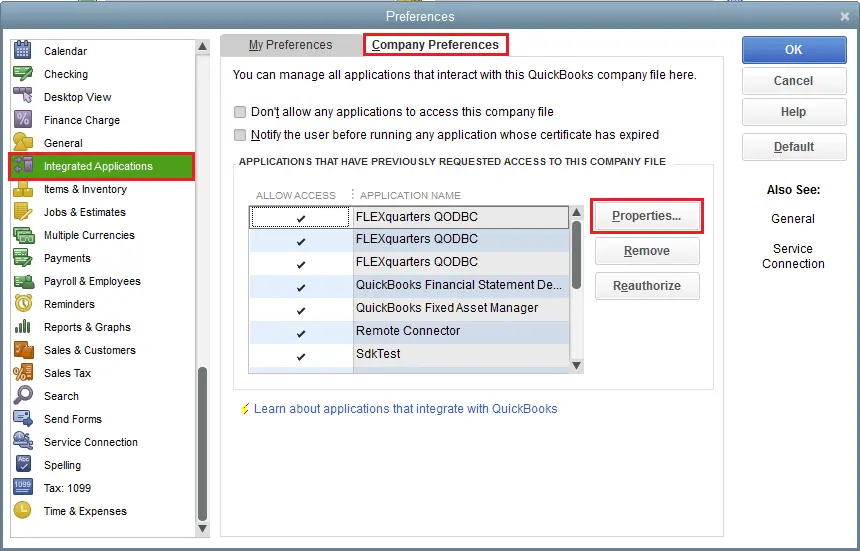Click the Payroll & Employees icon
Screen dimensions: 860x551
24,281
